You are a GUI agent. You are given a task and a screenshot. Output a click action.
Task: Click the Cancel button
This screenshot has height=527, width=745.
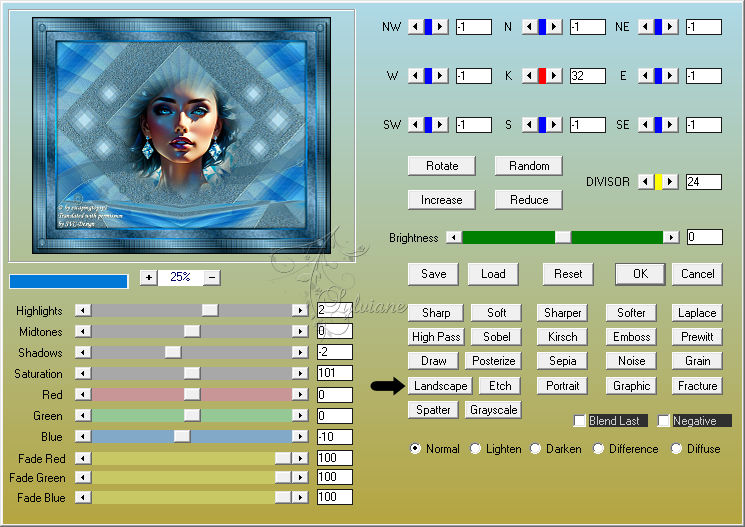tap(697, 274)
